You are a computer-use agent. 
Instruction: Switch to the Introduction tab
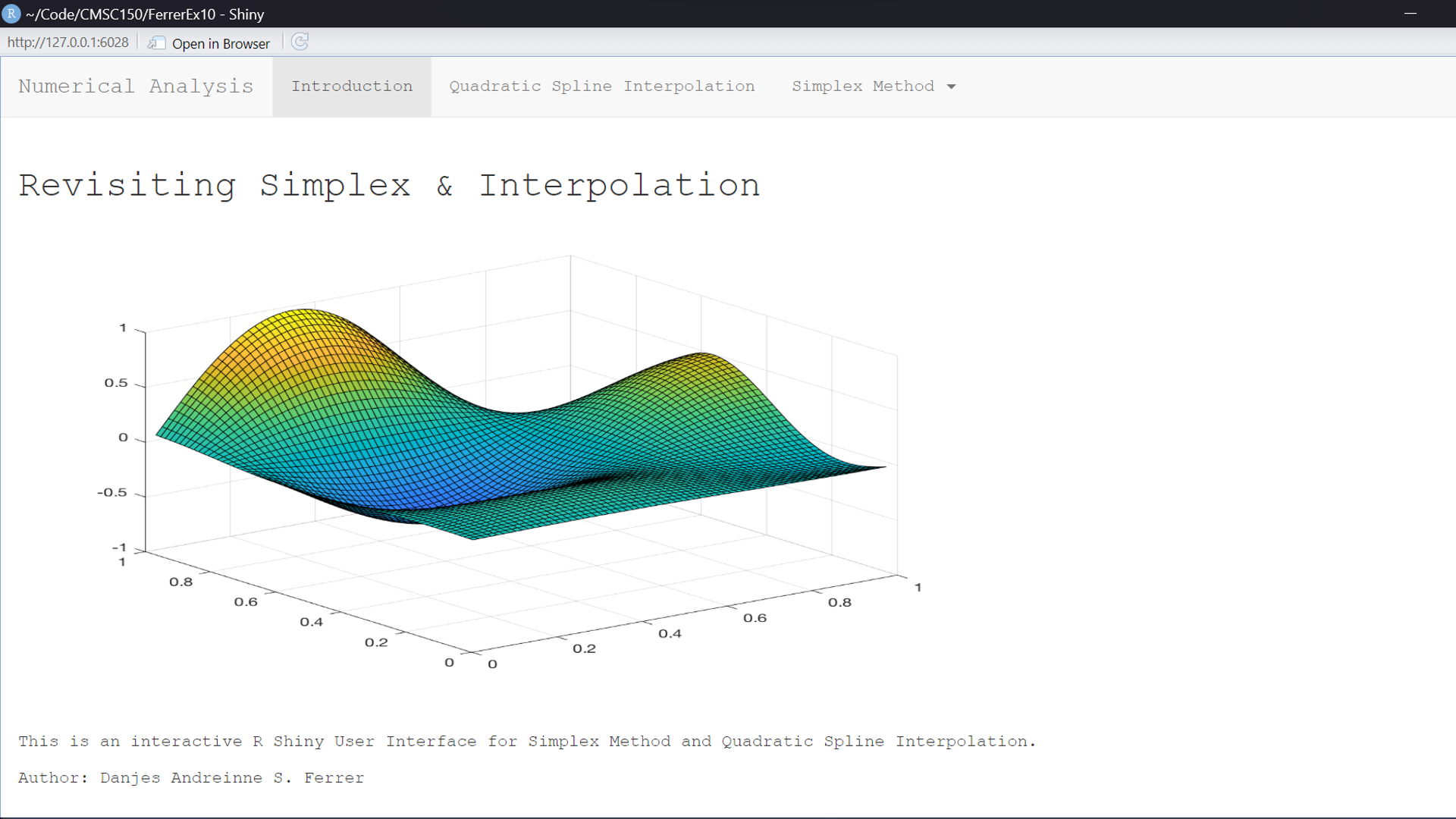352,86
